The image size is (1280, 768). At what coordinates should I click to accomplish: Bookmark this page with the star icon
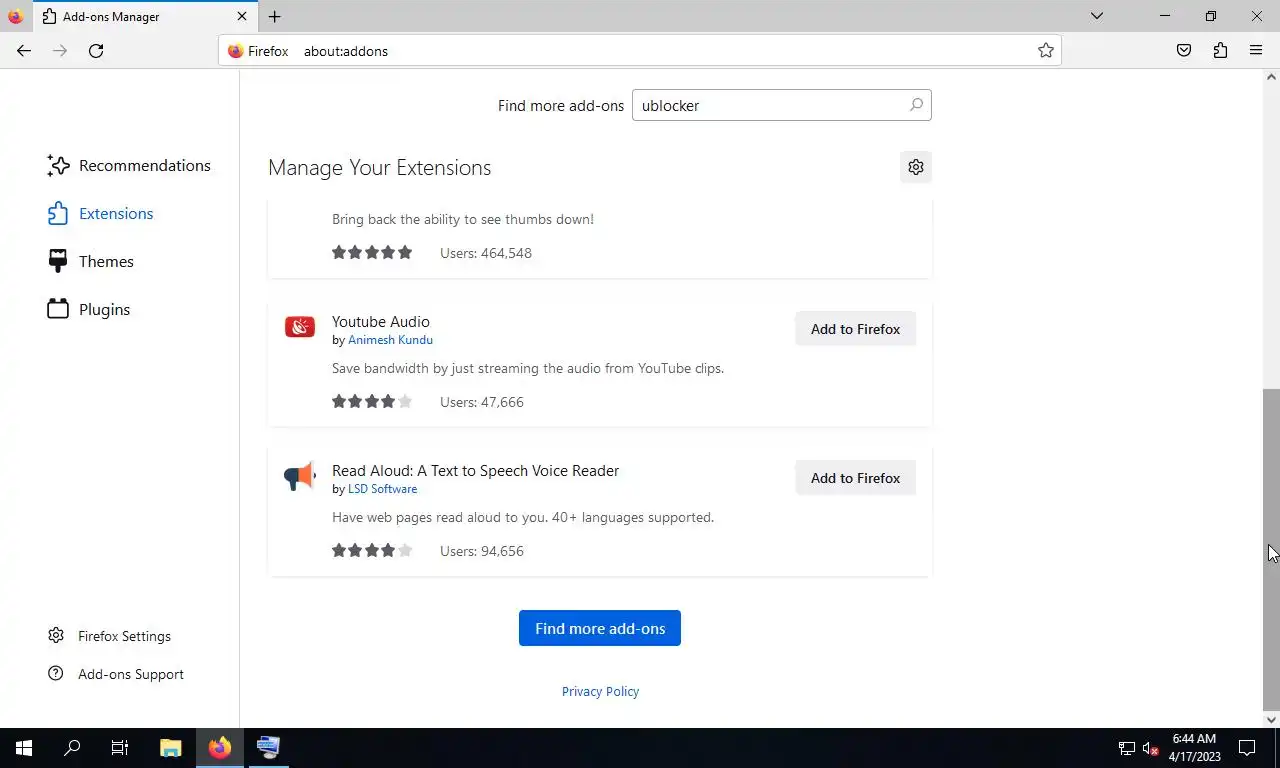[1046, 51]
